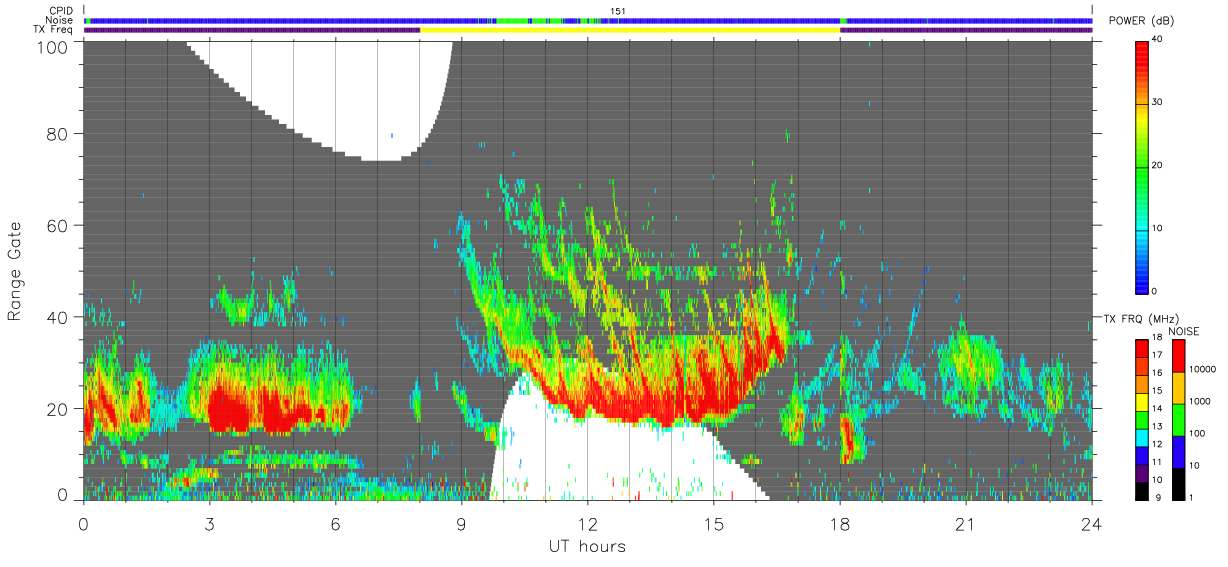
Task: Click the 6 tick on UT hours axis
Action: coord(336,523)
